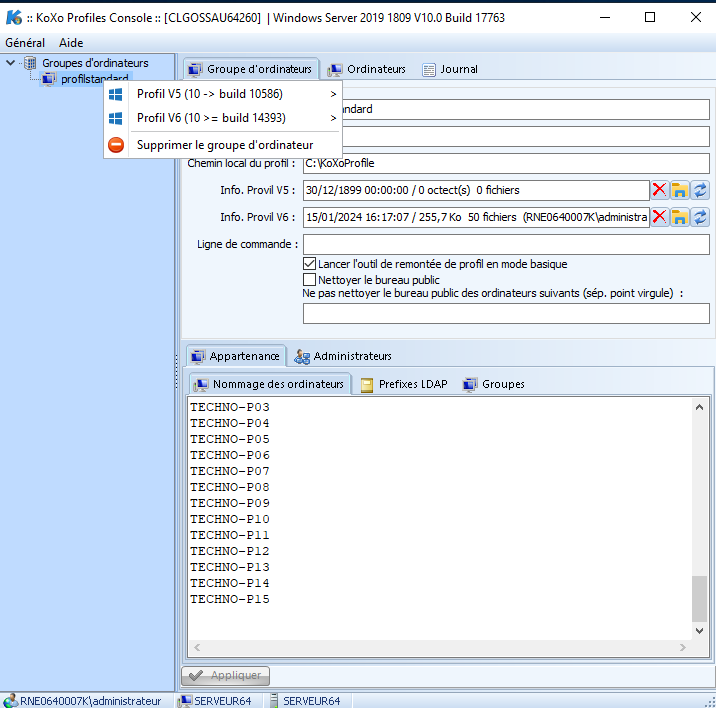The height and width of the screenshot is (708, 716).
Task: Check 'Nettoyer le bureau public' option
Action: click(x=310, y=280)
